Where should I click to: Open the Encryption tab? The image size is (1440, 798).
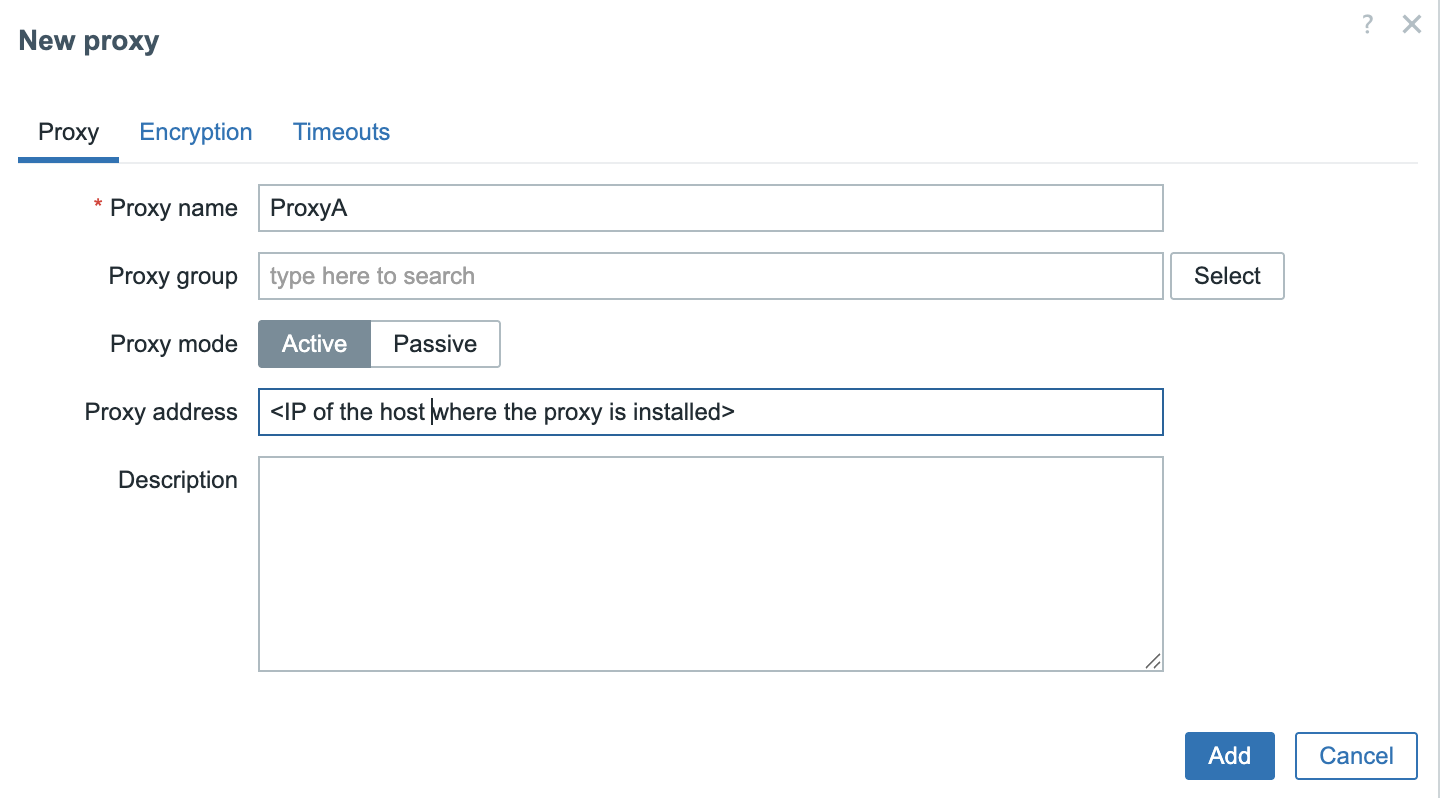(196, 132)
